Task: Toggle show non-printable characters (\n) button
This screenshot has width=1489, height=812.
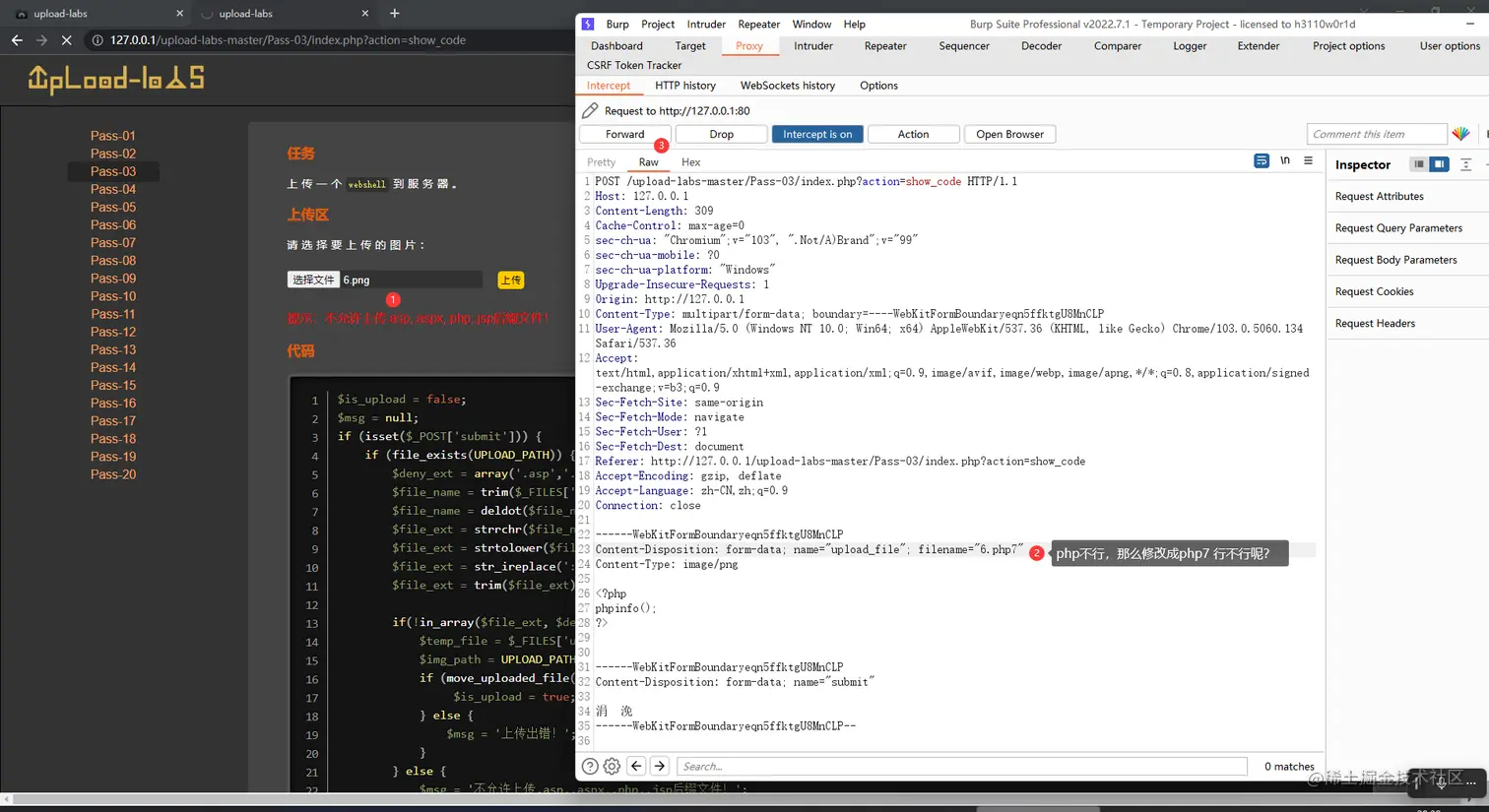Action: (x=1285, y=160)
